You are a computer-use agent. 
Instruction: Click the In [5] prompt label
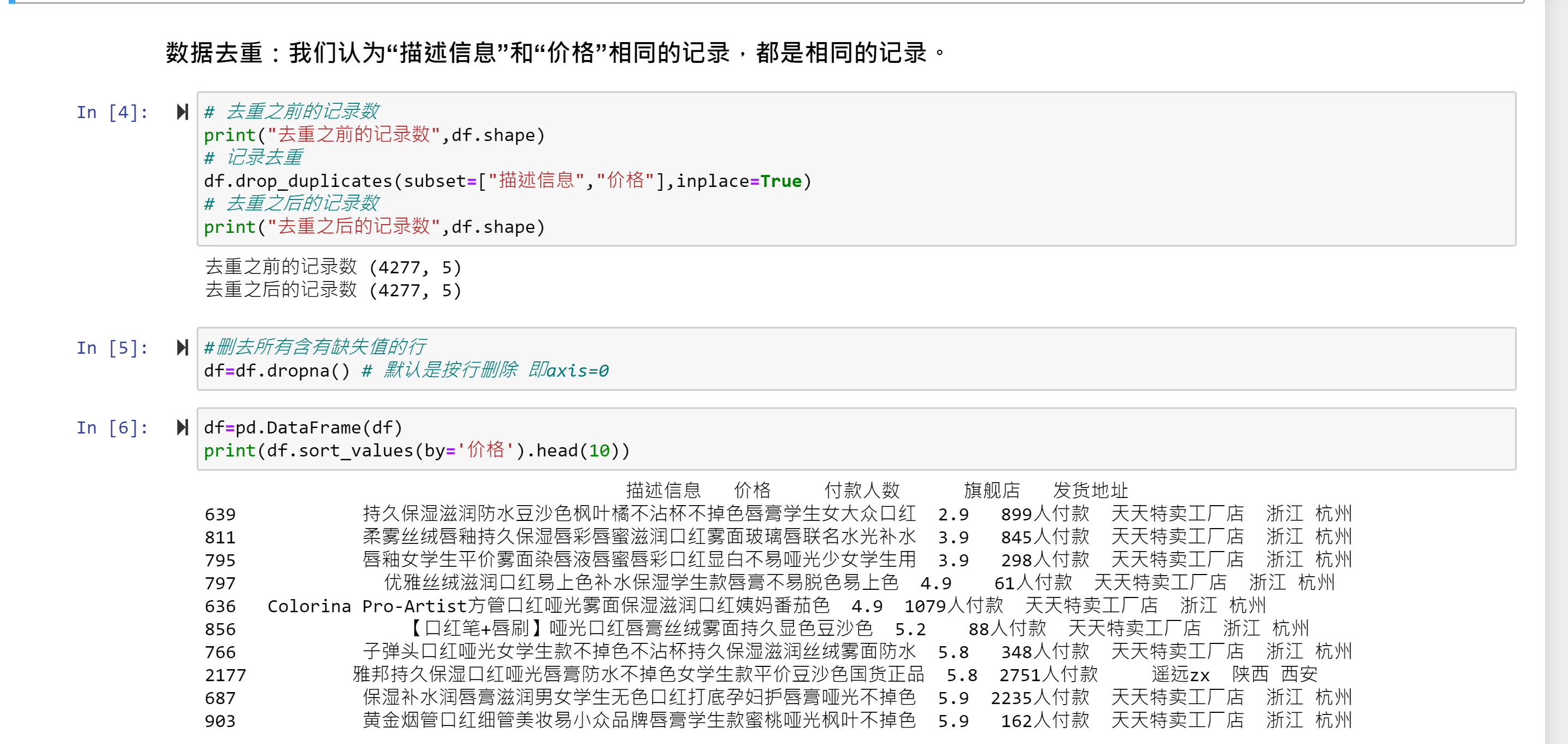[112, 348]
